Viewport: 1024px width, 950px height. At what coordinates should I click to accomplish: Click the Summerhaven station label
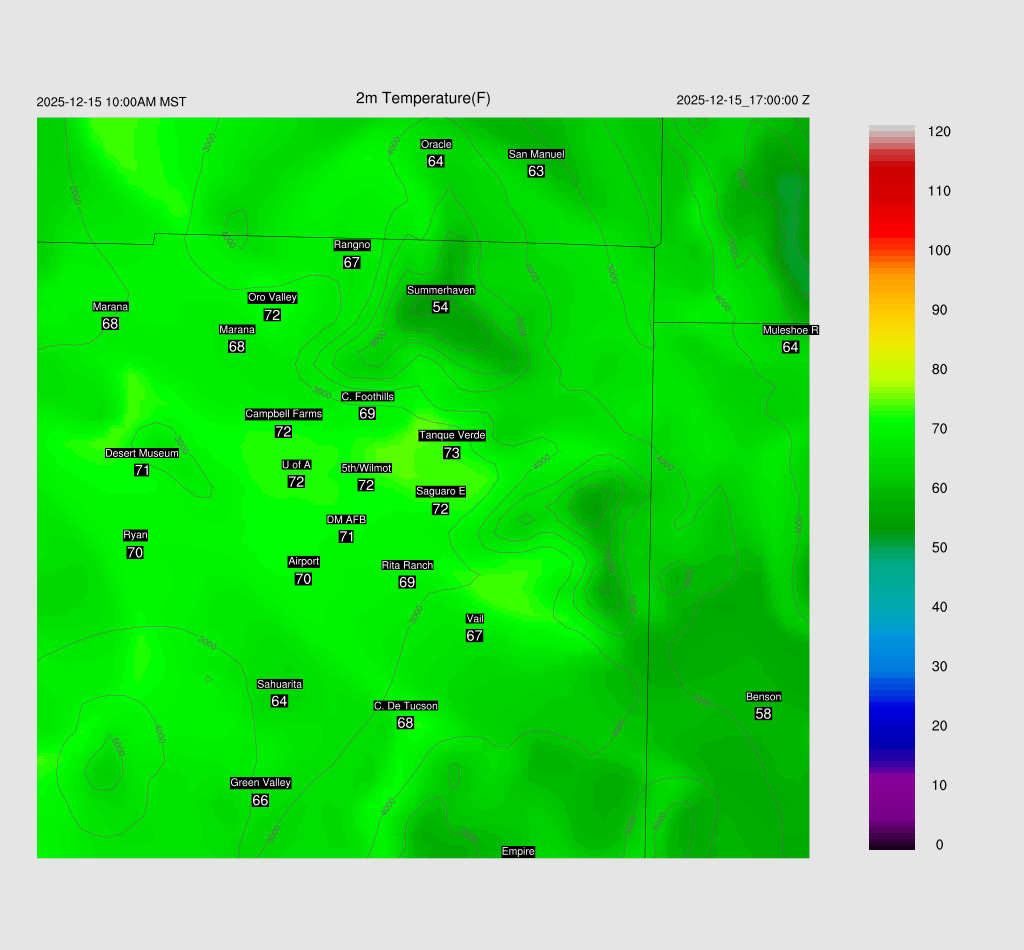coord(440,290)
